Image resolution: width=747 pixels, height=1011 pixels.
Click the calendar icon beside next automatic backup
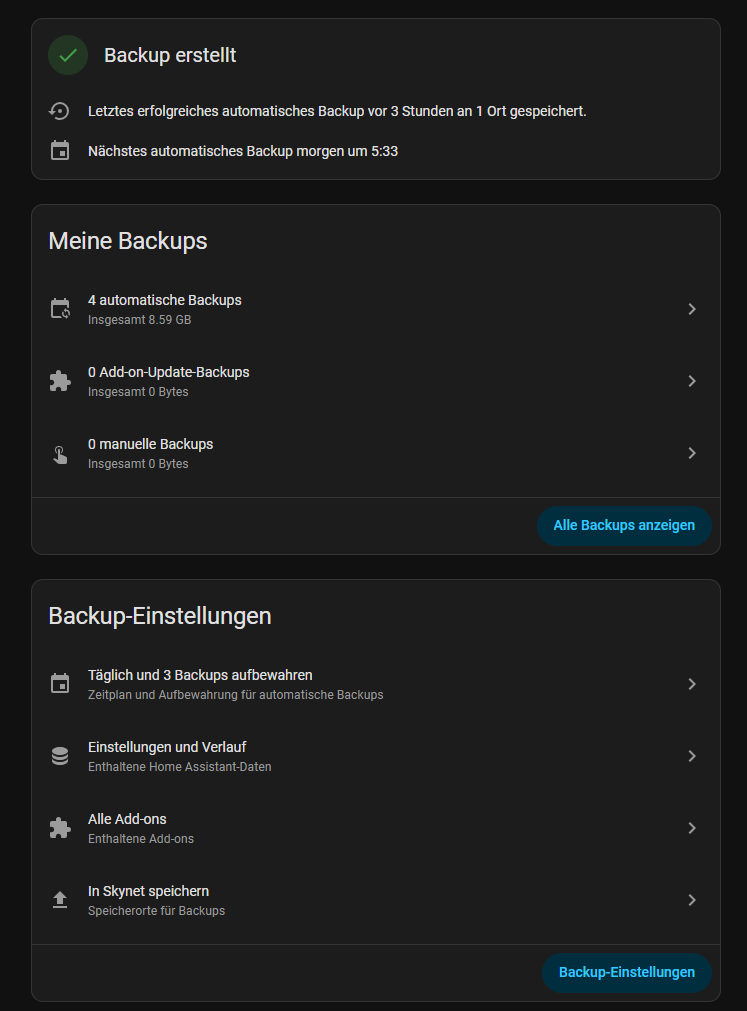(60, 151)
